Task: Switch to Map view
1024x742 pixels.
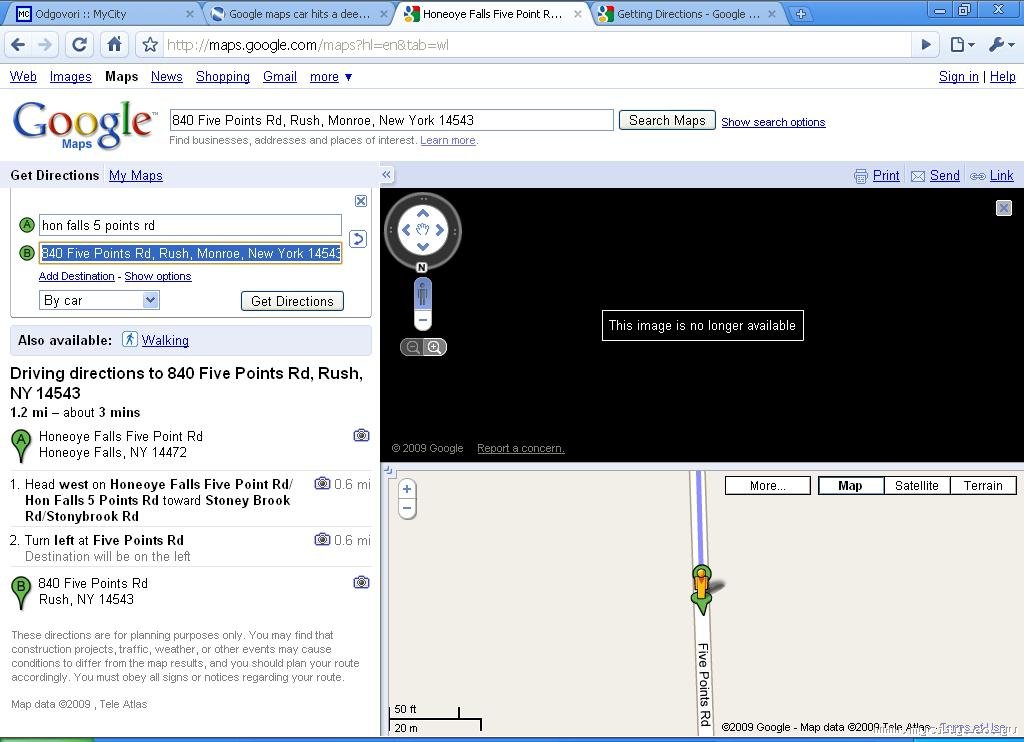Action: point(850,485)
